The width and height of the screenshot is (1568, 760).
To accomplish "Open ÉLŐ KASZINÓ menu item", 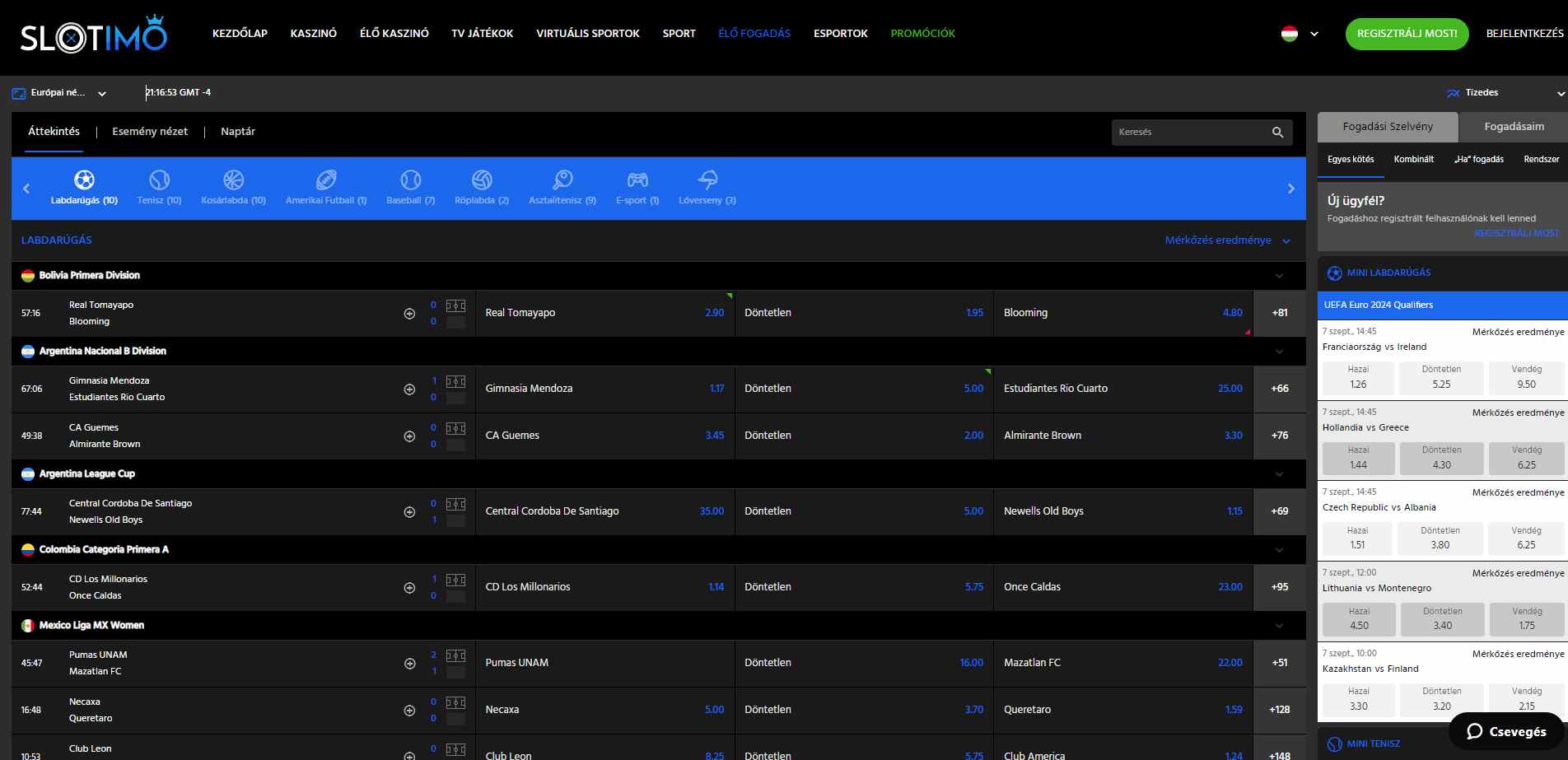I will pos(394,34).
